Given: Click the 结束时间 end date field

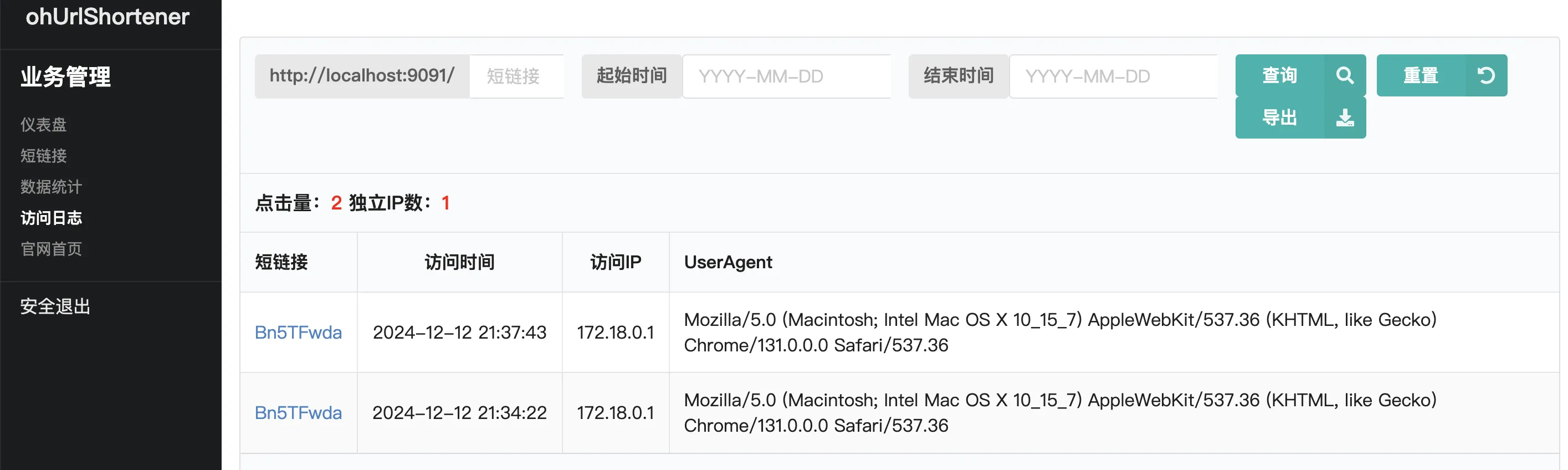Looking at the screenshot, I should pyautogui.click(x=1113, y=76).
